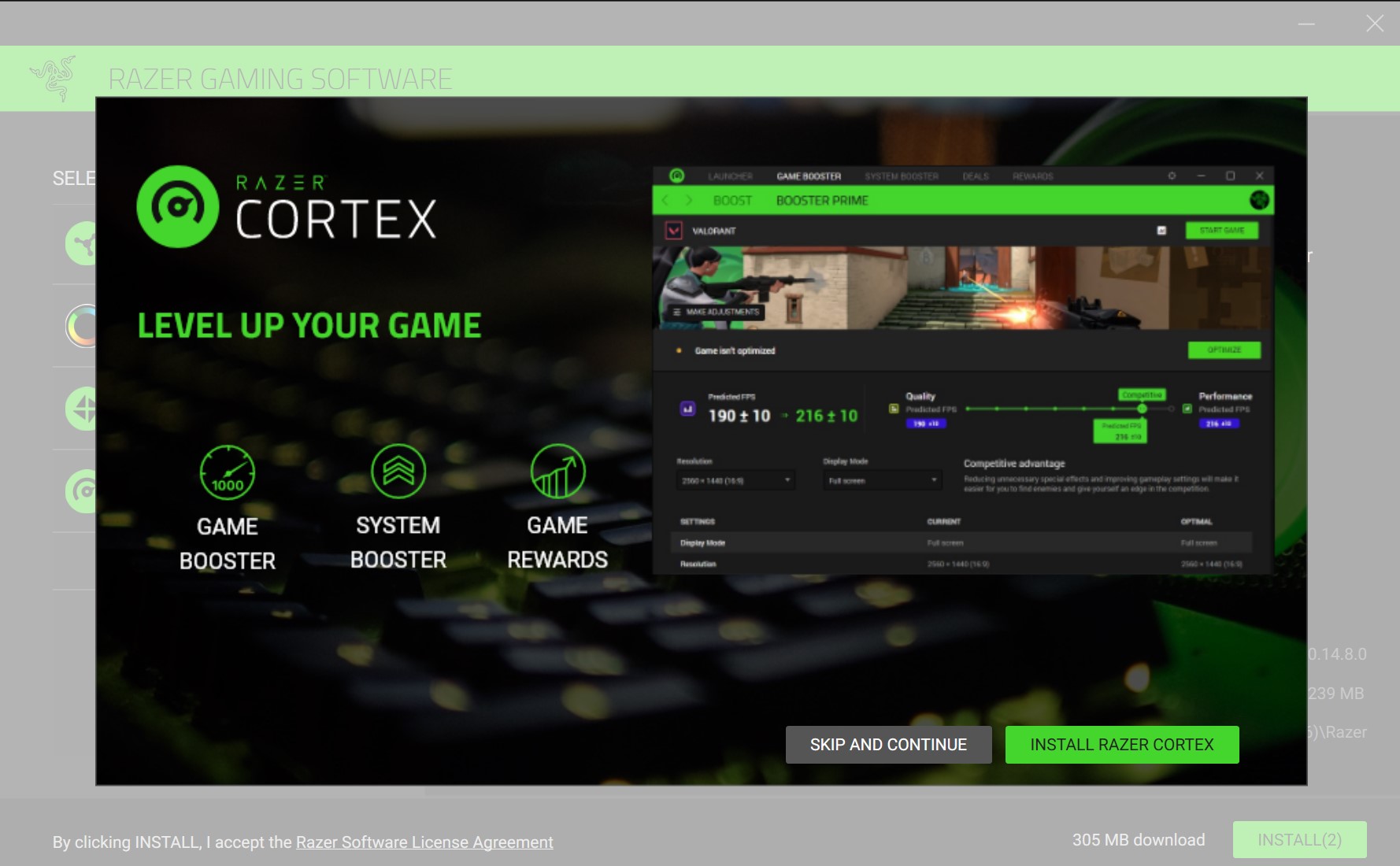Select the REWARDS tab in preview
This screenshot has width=1400, height=866.
pos(1033,176)
